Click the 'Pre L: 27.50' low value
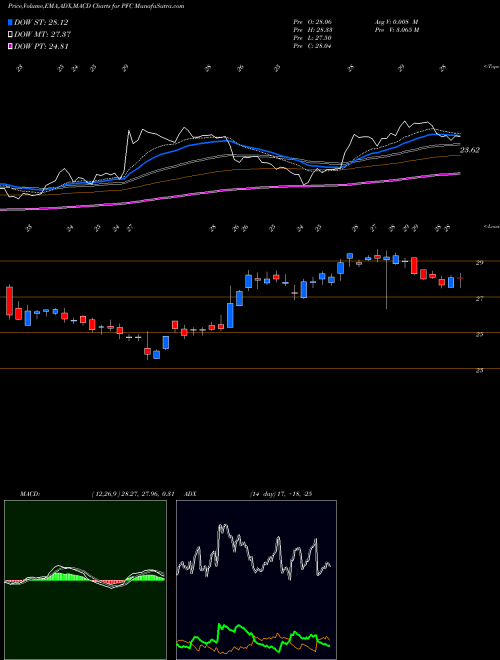Screen dimensions: 500x660 point(312,38)
